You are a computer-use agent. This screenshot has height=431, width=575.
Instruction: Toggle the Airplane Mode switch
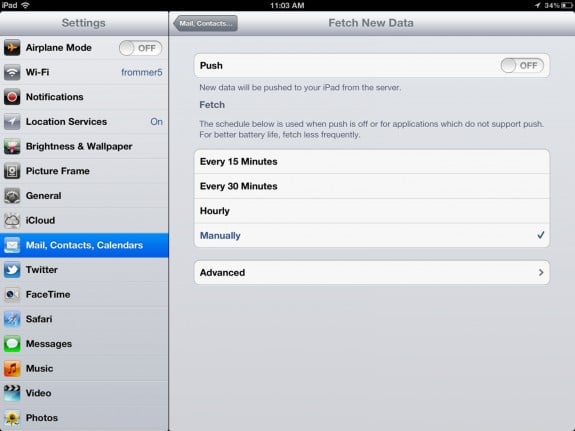(140, 48)
